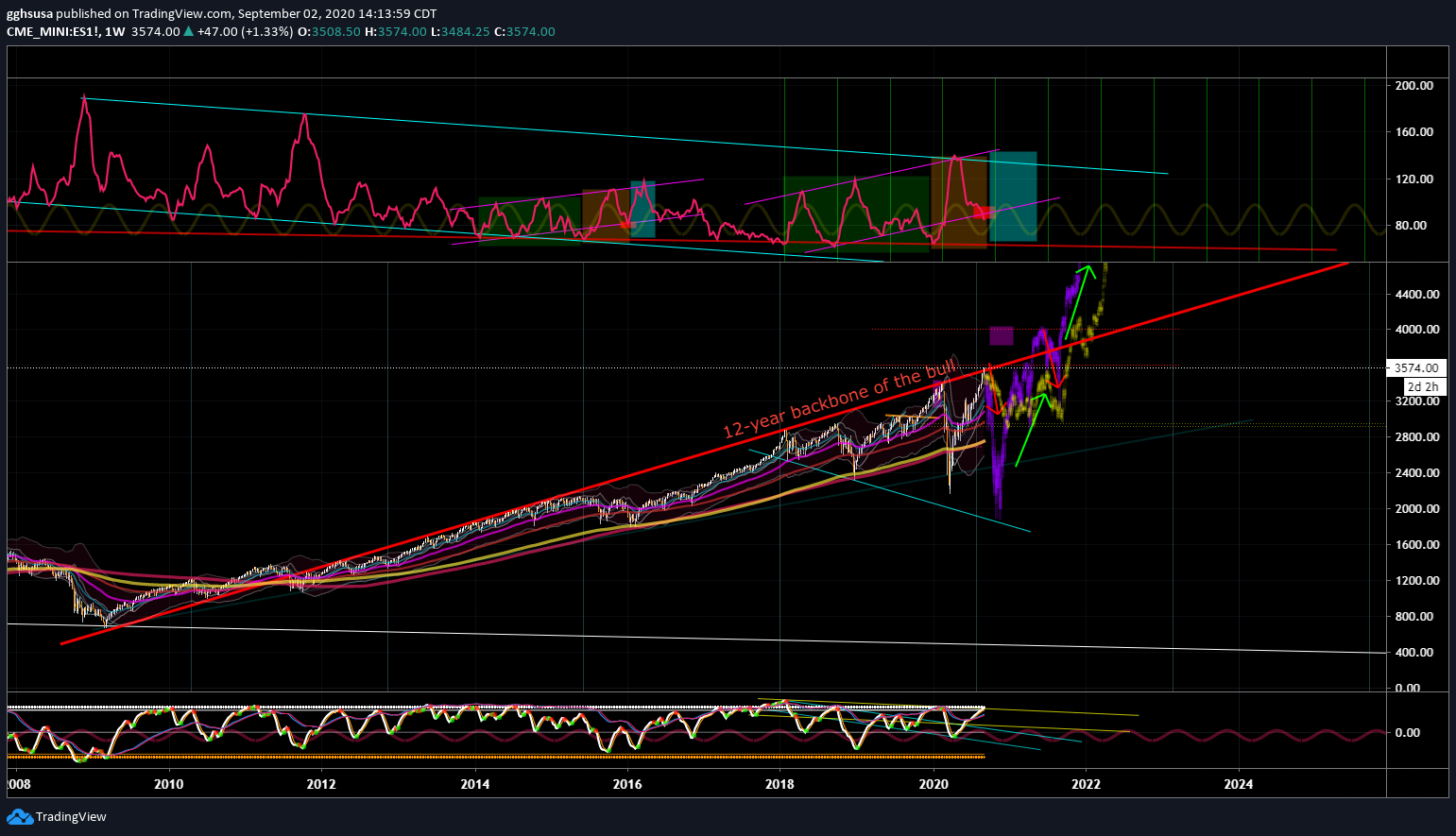Click the current price label 3574.00 on axis
1456x836 pixels.
point(1416,367)
